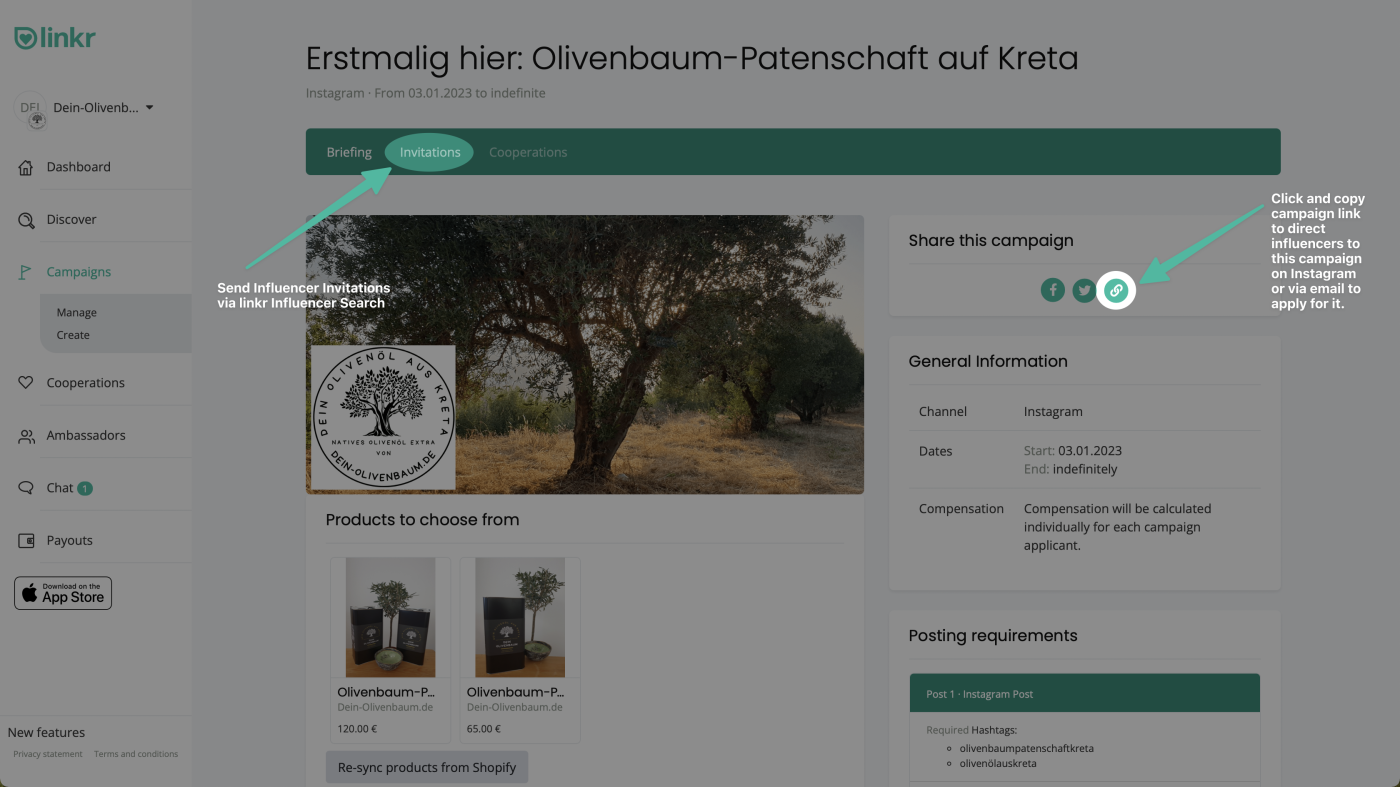
Task: Expand the Dein-Olivenb... account dropdown
Action: pyautogui.click(x=149, y=108)
